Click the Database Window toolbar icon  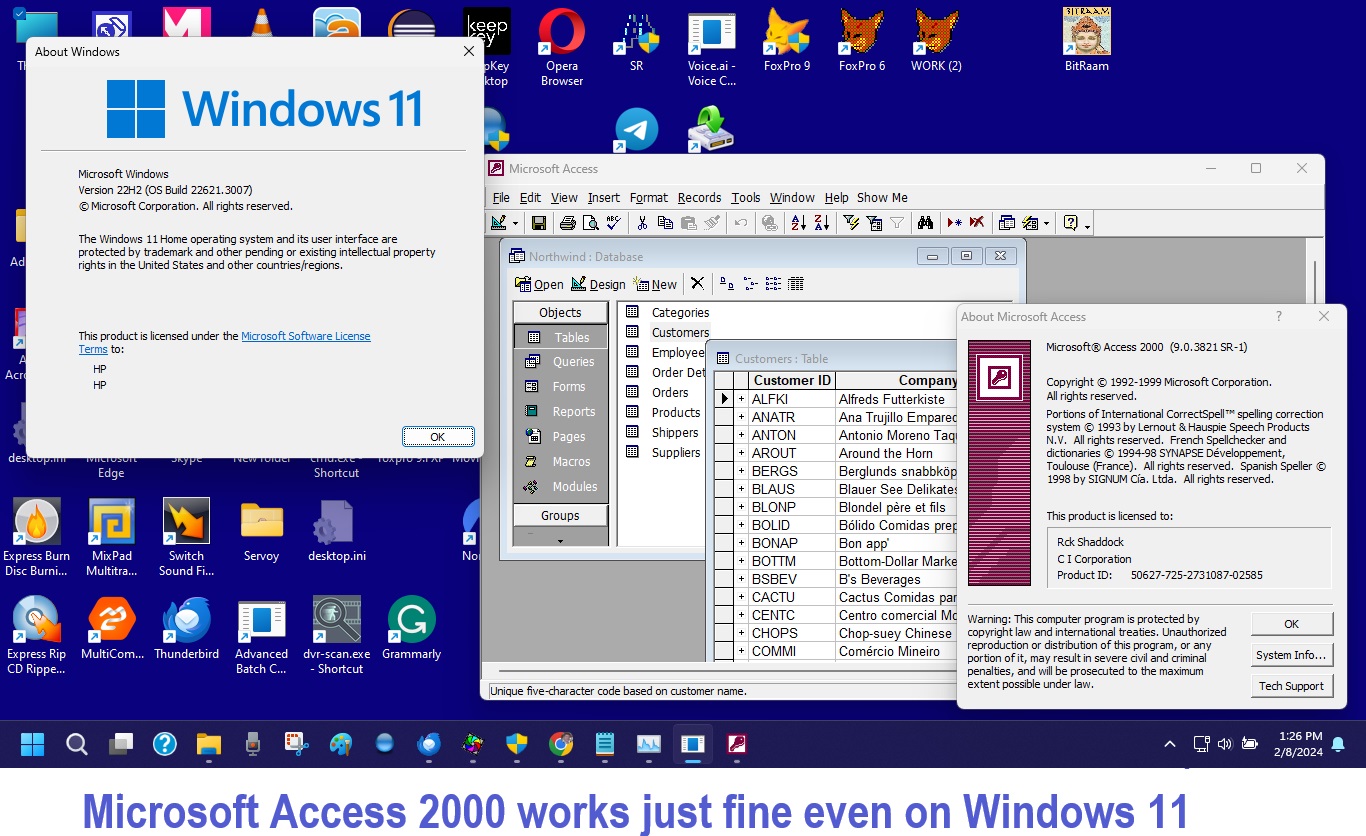tap(1007, 223)
